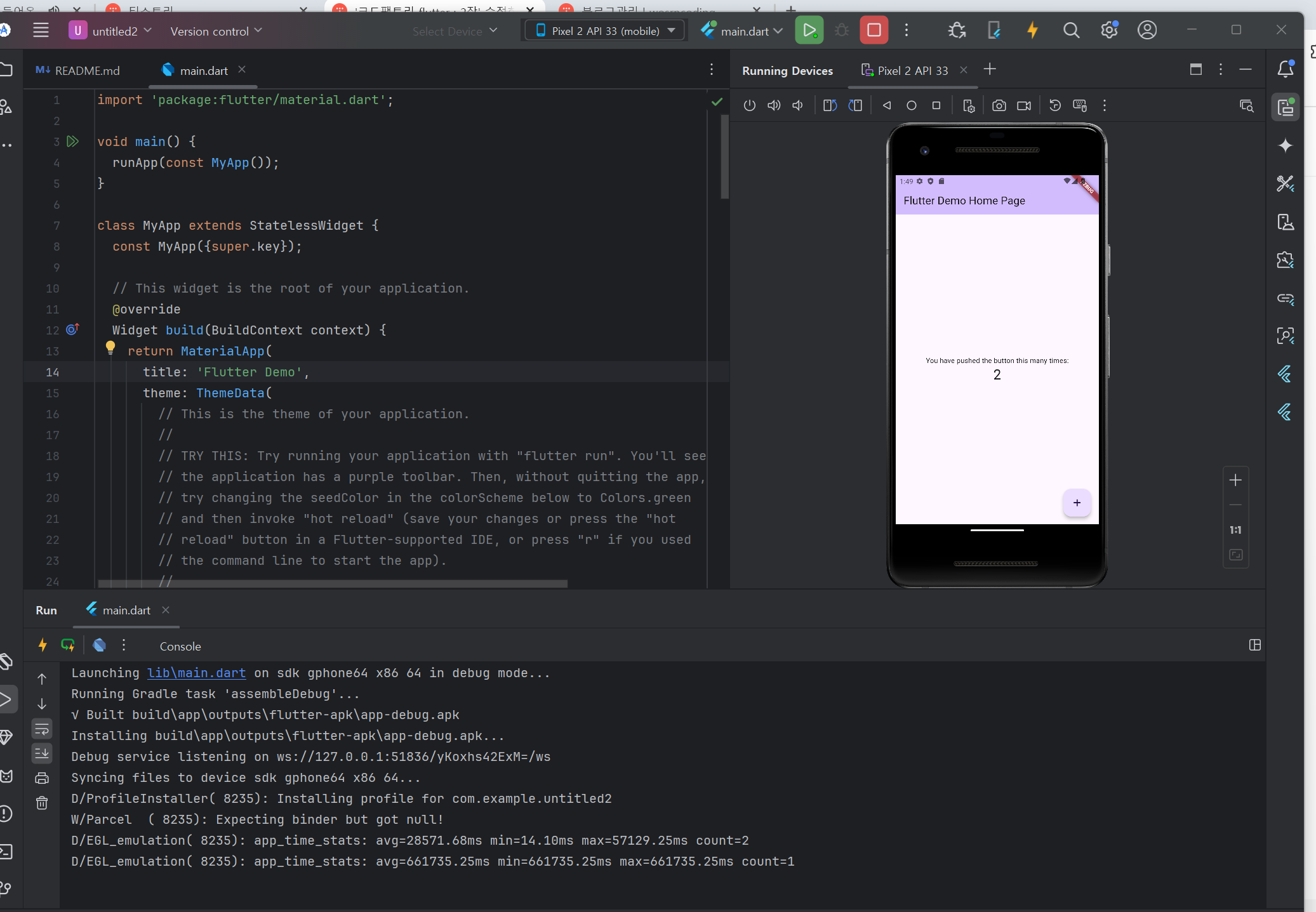Click the Flutter Hot Reload lightning icon

[1032, 30]
